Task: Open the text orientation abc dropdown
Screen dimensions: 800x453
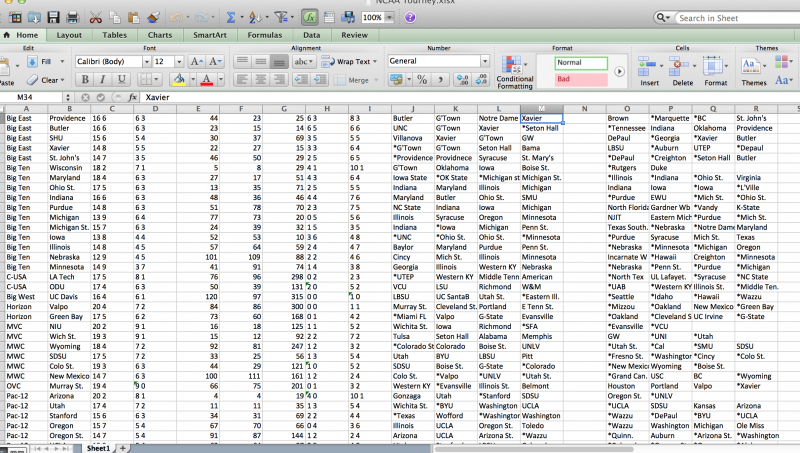Action: pyautogui.click(x=304, y=62)
